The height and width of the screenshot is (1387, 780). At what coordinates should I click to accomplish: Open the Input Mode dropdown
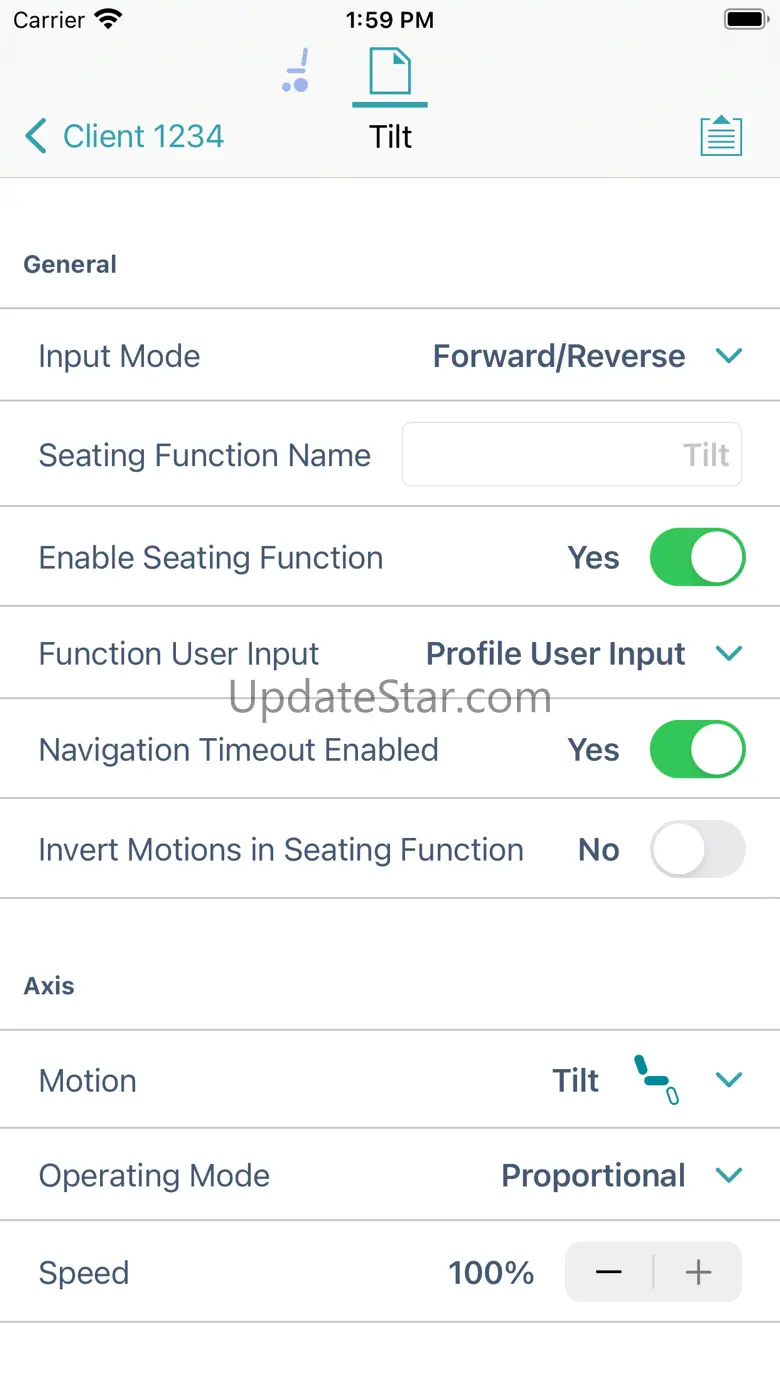click(729, 356)
